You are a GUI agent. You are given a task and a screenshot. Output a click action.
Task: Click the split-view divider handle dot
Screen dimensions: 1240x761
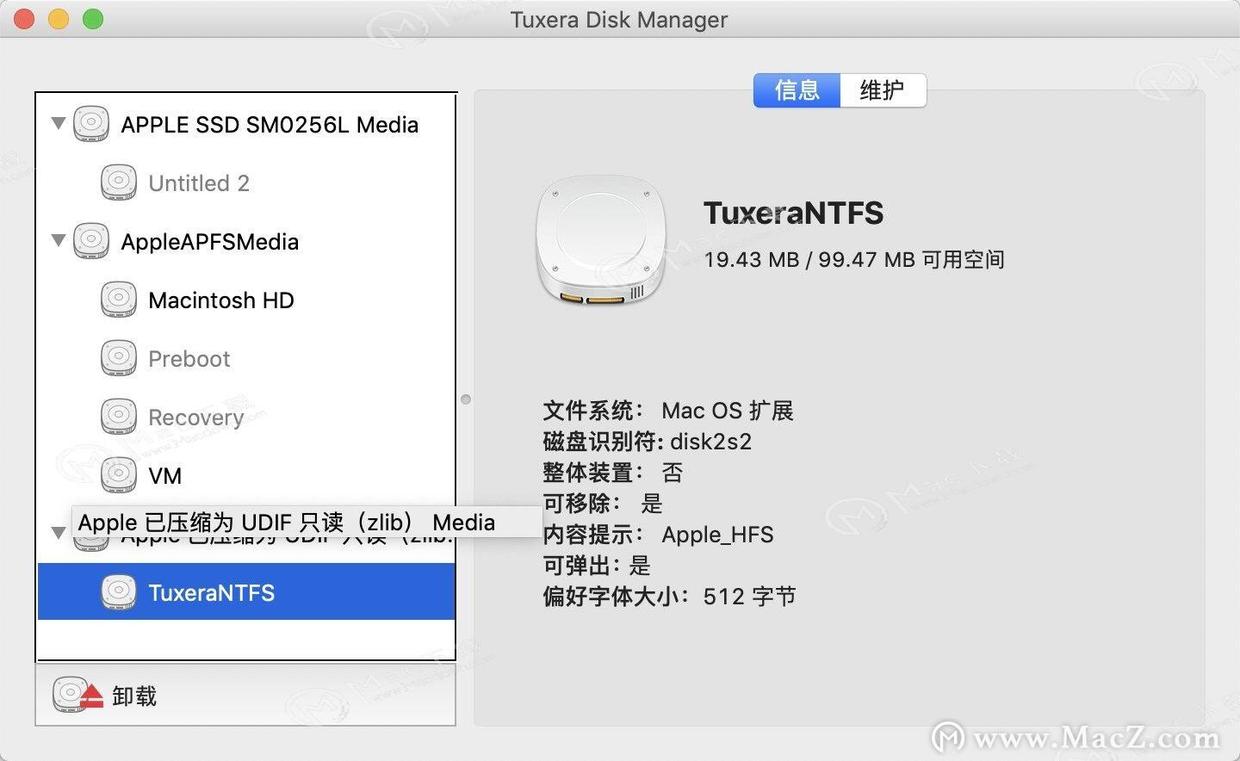coord(465,399)
